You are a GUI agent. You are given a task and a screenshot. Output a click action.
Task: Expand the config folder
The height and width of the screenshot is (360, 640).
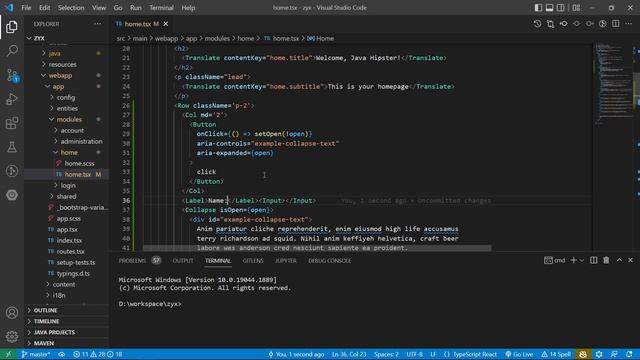[66, 98]
